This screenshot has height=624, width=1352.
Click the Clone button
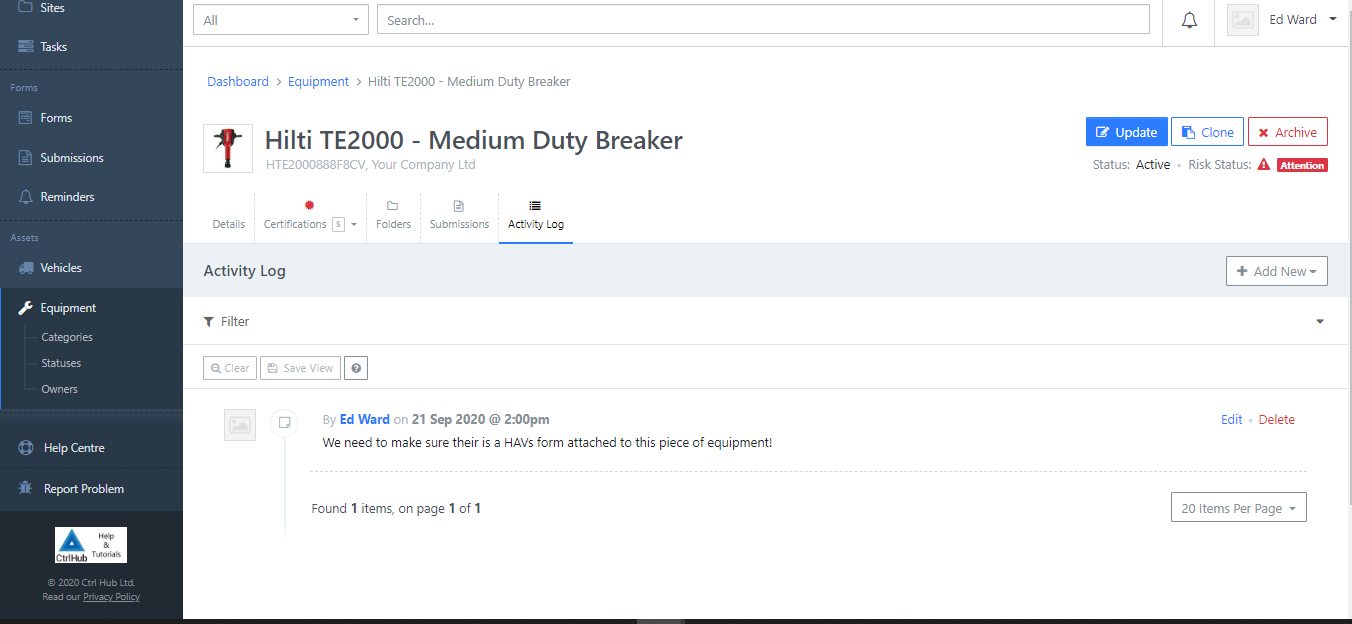(1207, 132)
